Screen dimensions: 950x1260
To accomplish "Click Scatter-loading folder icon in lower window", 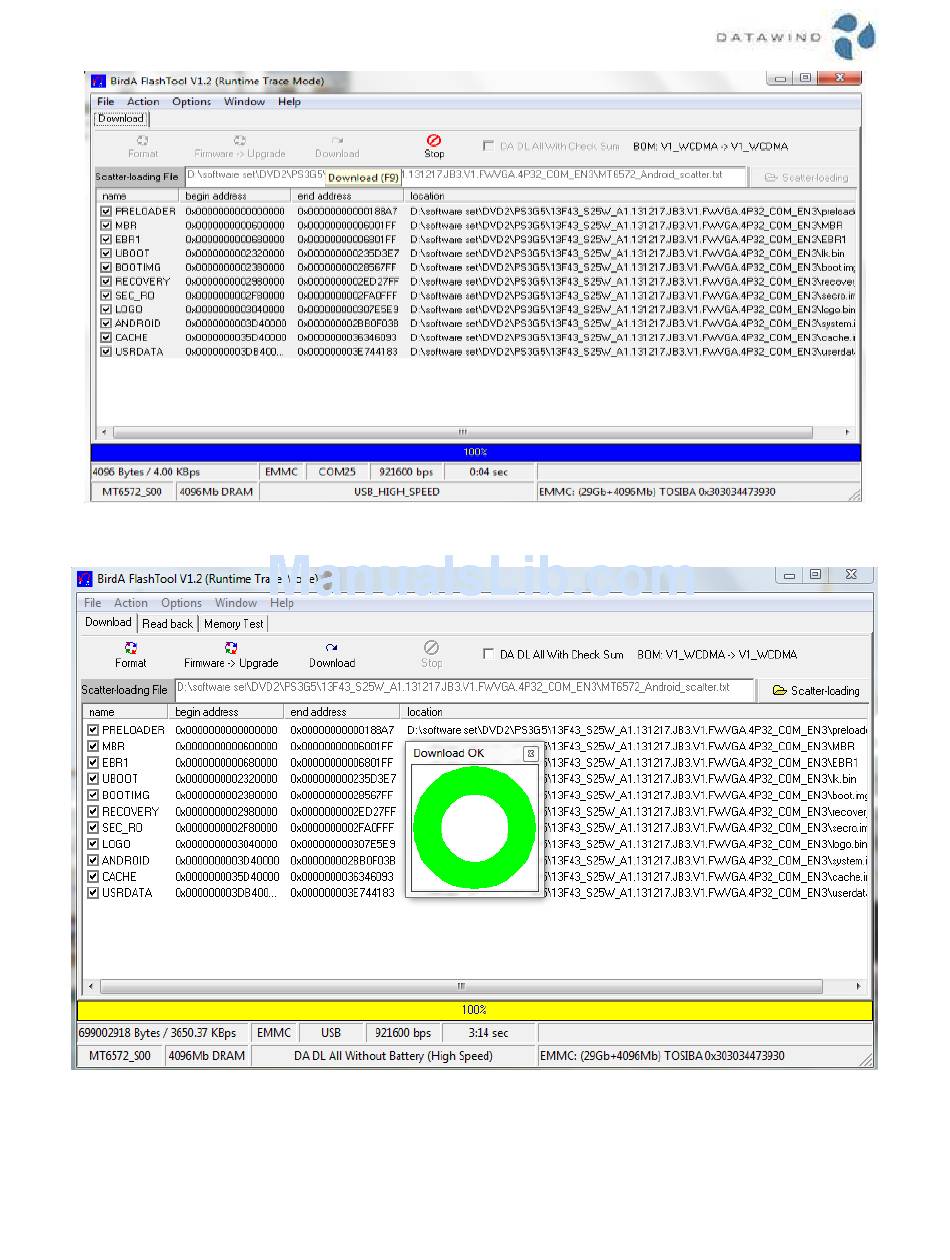I will point(780,691).
